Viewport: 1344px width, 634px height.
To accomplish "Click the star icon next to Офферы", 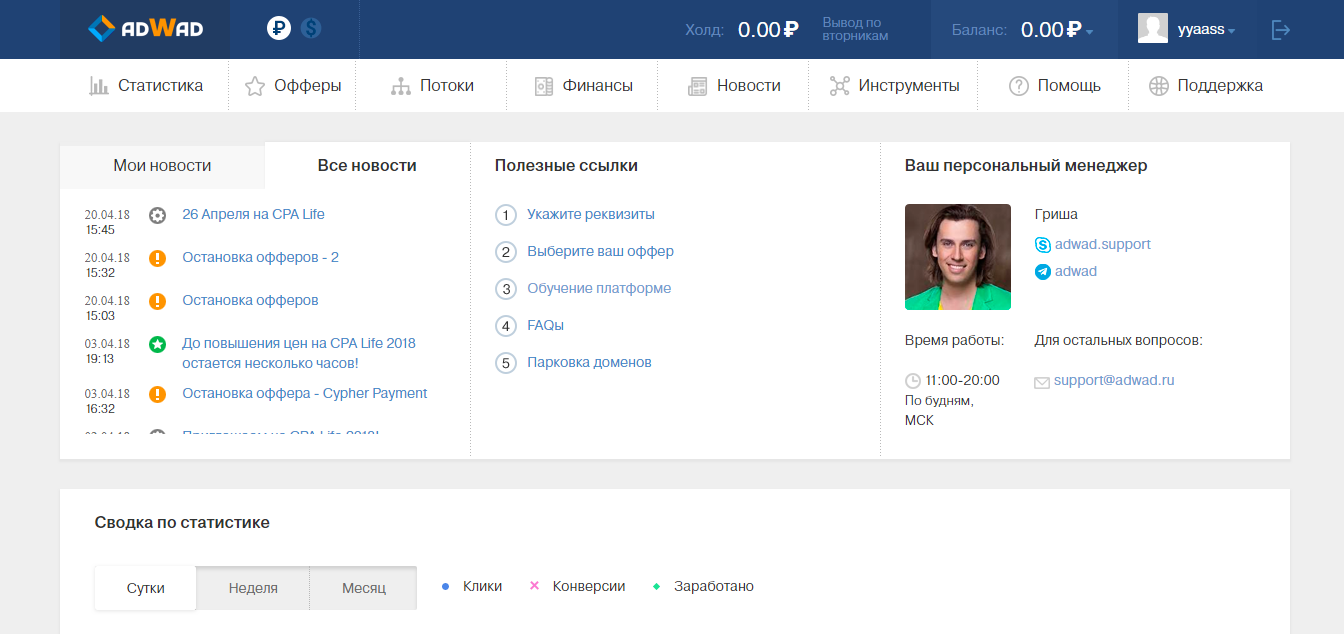I will pos(253,85).
